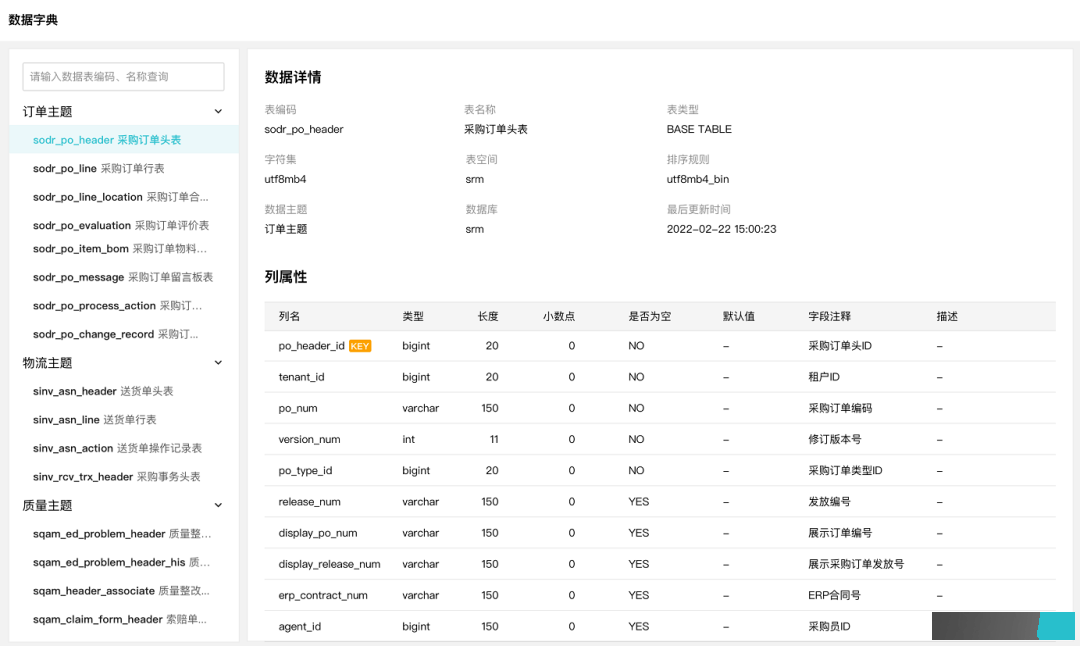Open sodr_po_line 采购订单行表
Viewport: 1080px width, 646px height.
[x=98, y=169]
